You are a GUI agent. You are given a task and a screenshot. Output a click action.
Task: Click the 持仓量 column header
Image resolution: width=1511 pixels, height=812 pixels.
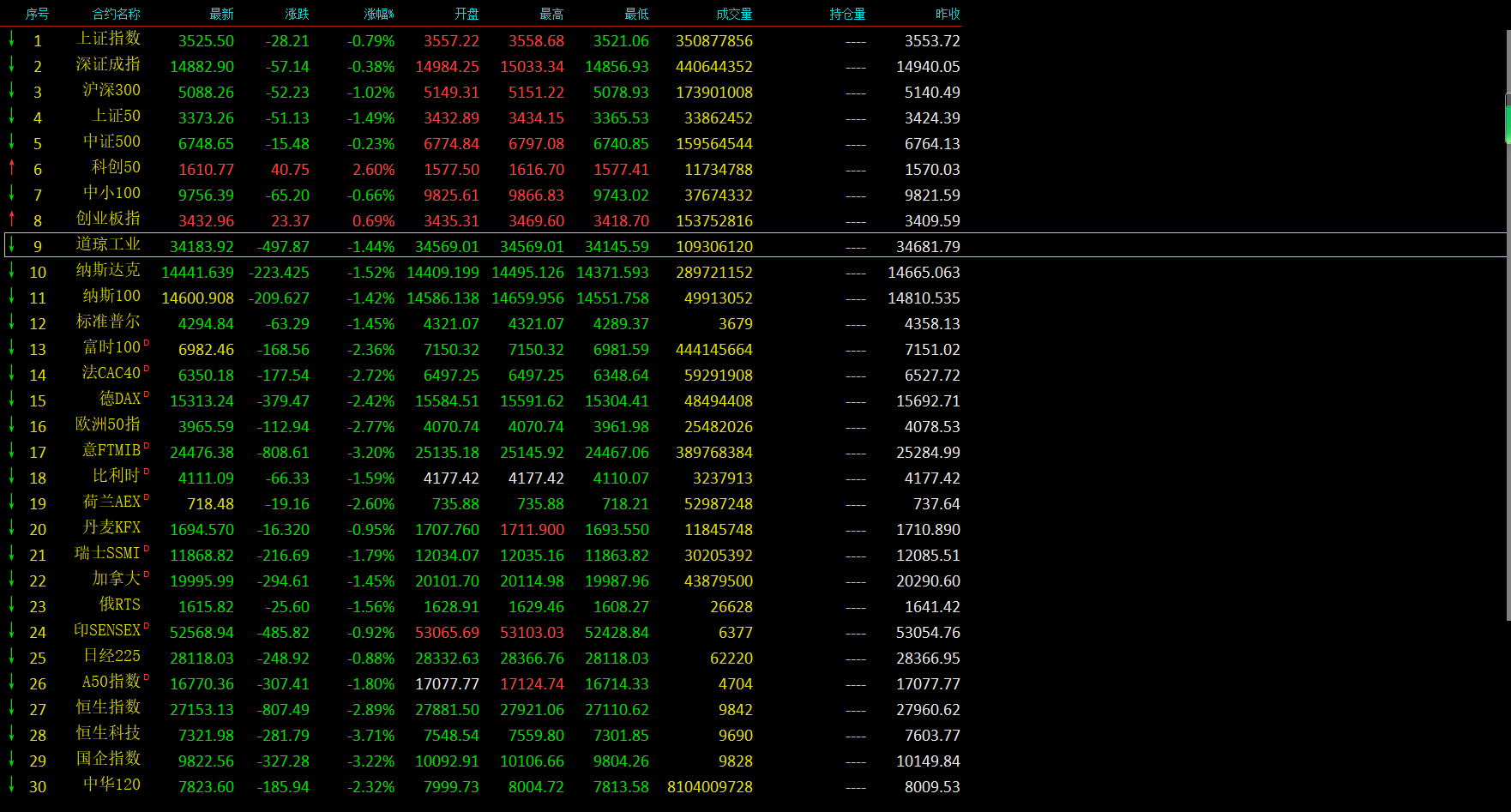tap(847, 14)
